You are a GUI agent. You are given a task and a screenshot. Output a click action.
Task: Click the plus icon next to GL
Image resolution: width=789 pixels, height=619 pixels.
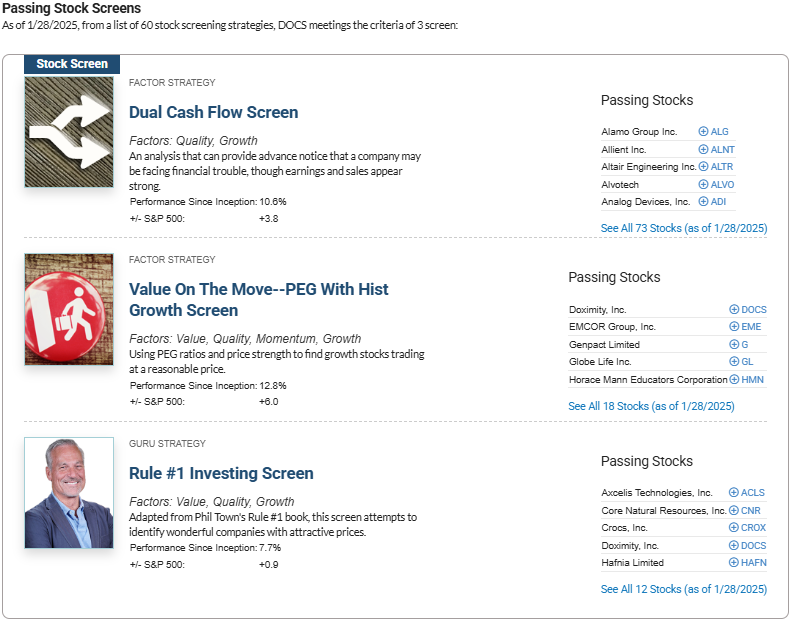(x=734, y=362)
